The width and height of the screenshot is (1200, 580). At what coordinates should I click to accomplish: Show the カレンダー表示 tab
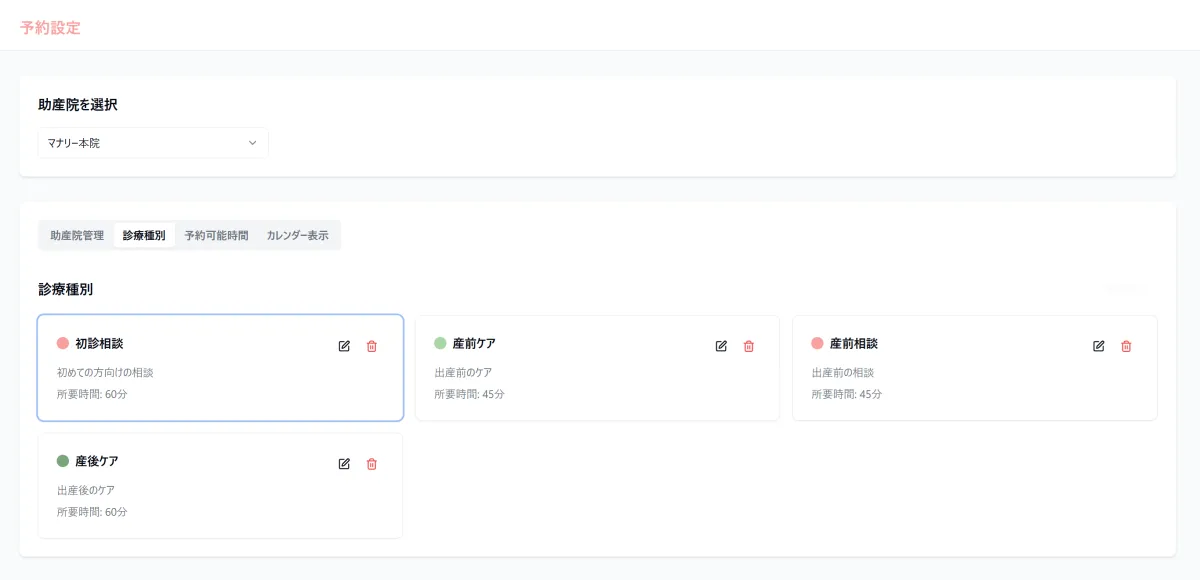(x=297, y=236)
